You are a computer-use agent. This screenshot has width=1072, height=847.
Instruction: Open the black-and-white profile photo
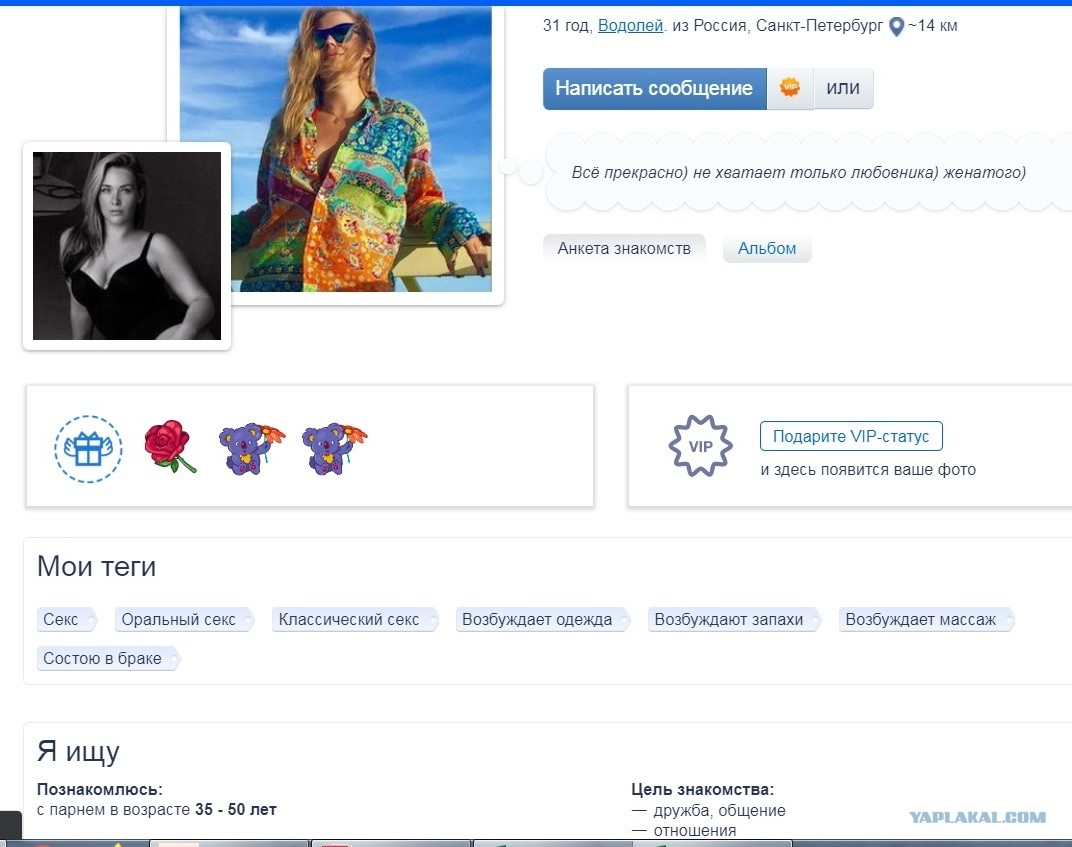[127, 245]
